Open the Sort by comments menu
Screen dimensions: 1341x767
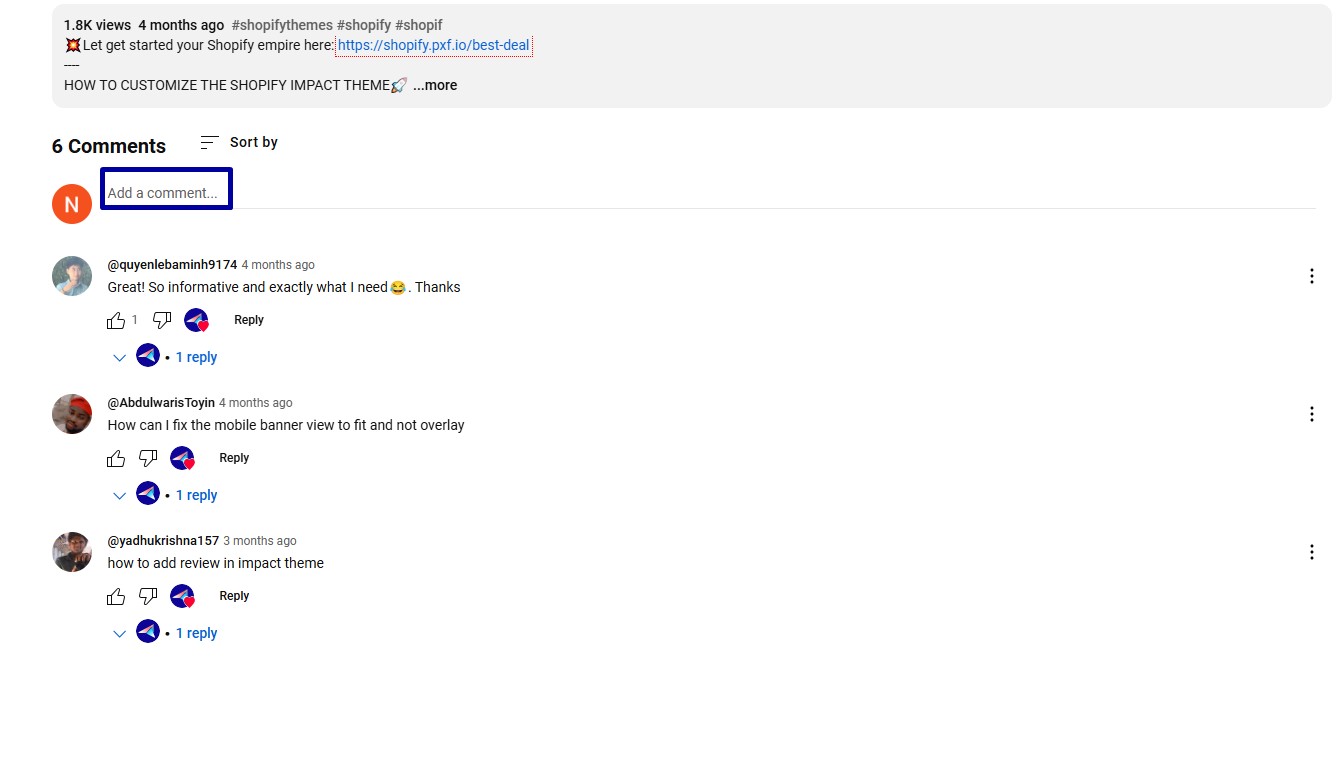(239, 142)
